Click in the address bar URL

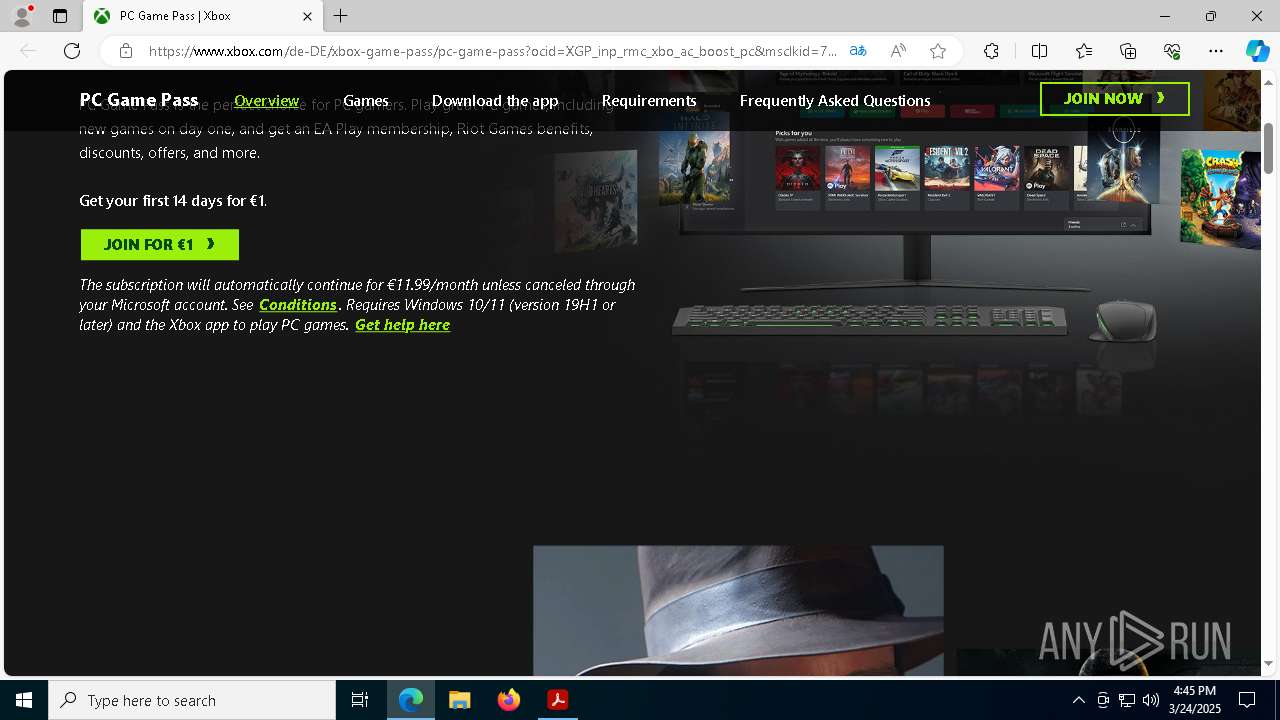(x=493, y=51)
